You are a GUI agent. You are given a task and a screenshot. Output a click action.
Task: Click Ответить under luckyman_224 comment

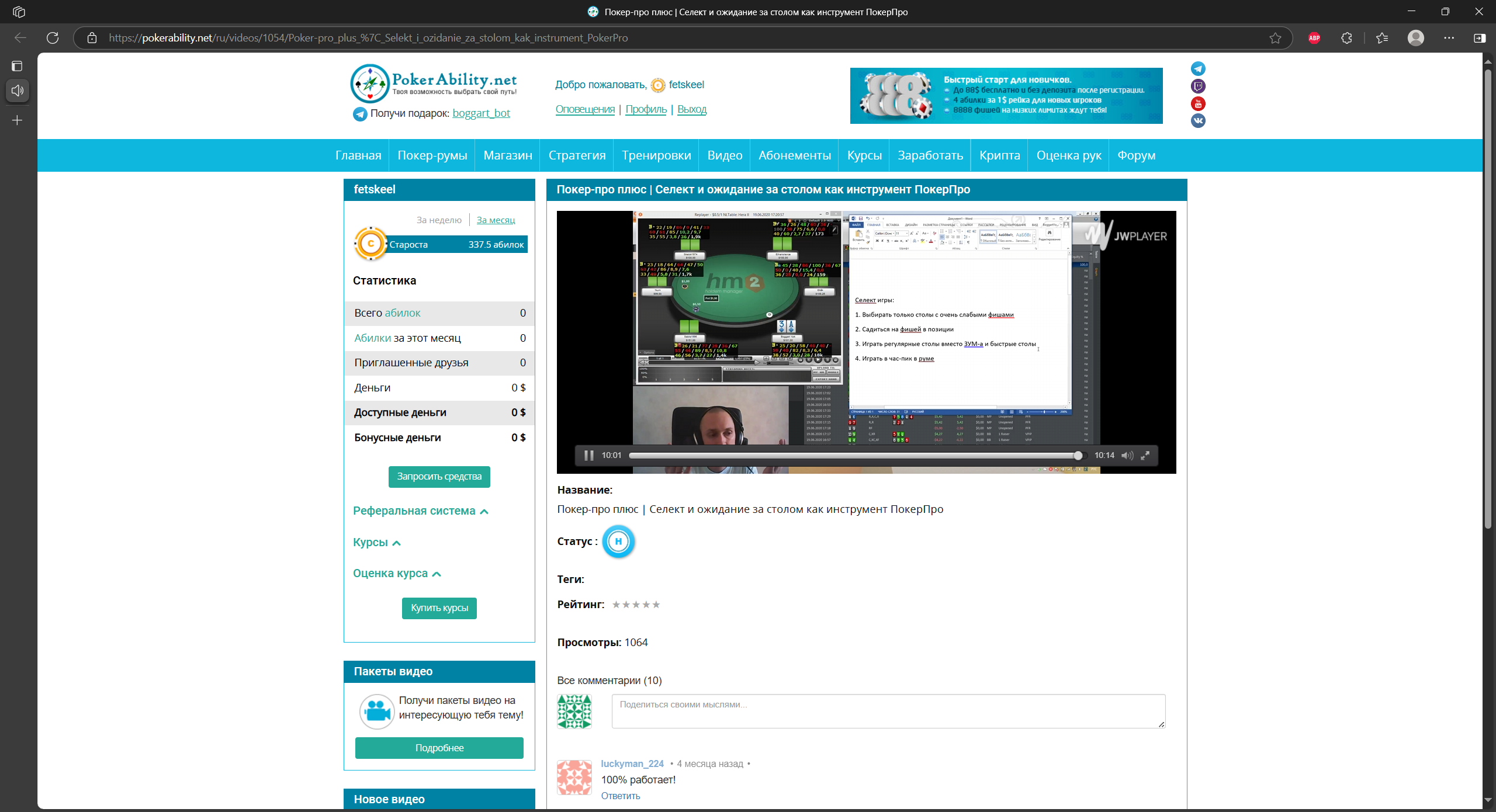tap(621, 796)
